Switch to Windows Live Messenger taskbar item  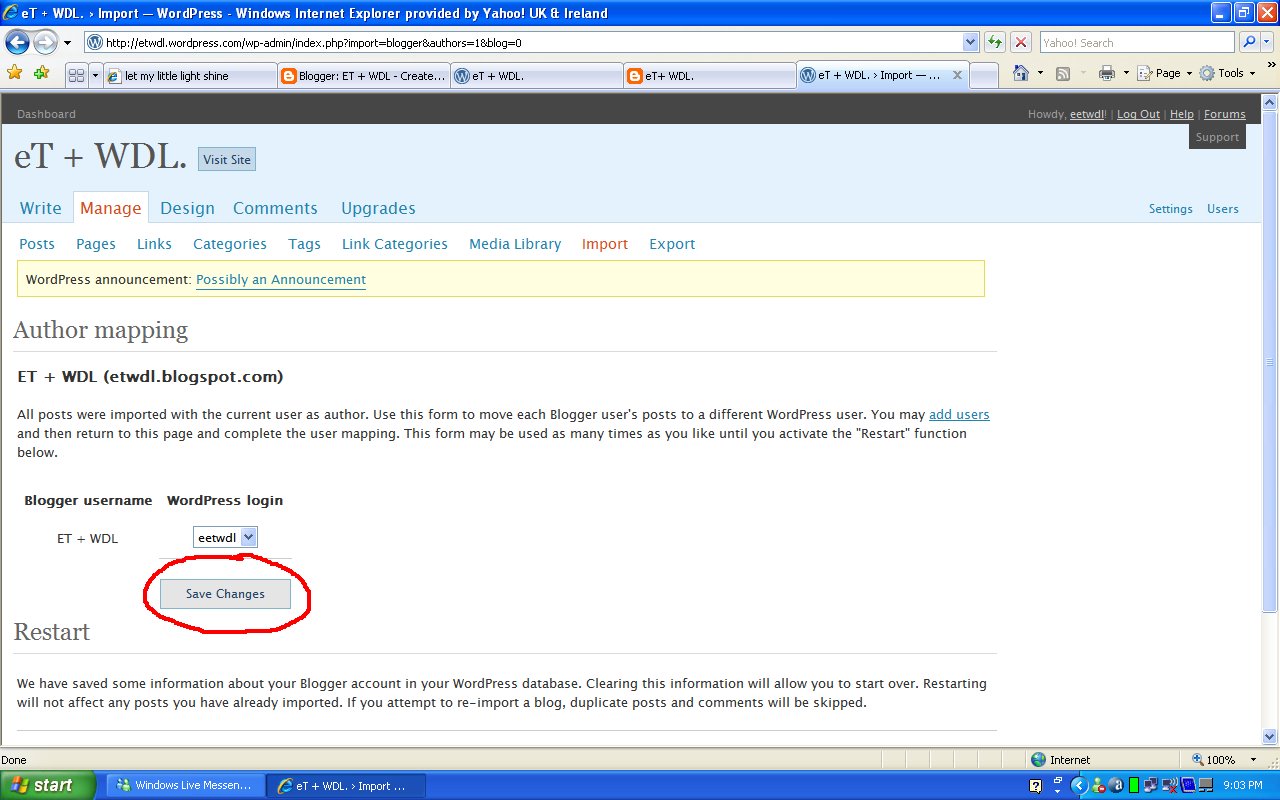[185, 786]
